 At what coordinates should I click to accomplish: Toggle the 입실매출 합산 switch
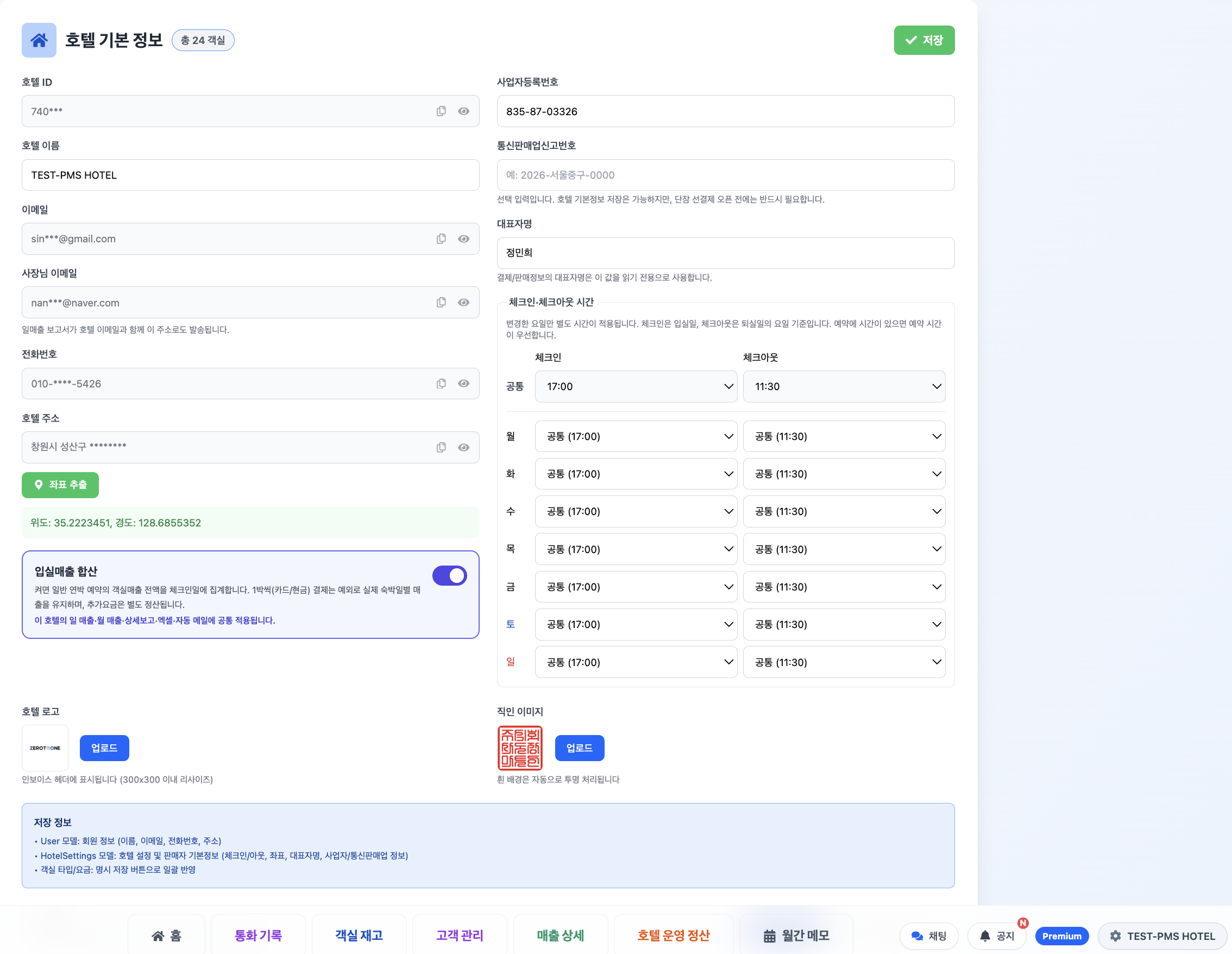(x=450, y=575)
